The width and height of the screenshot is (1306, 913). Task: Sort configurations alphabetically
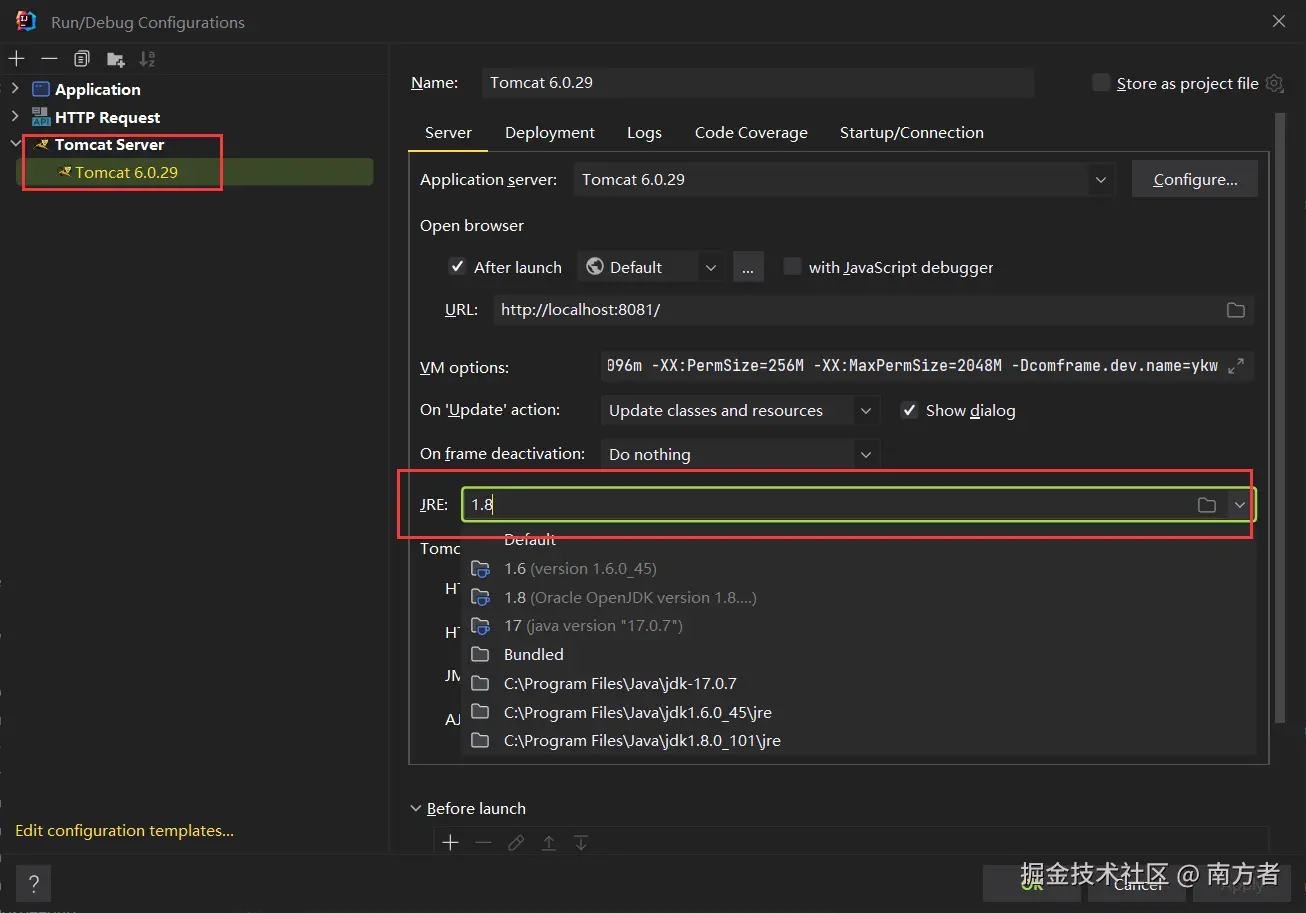tap(148, 59)
